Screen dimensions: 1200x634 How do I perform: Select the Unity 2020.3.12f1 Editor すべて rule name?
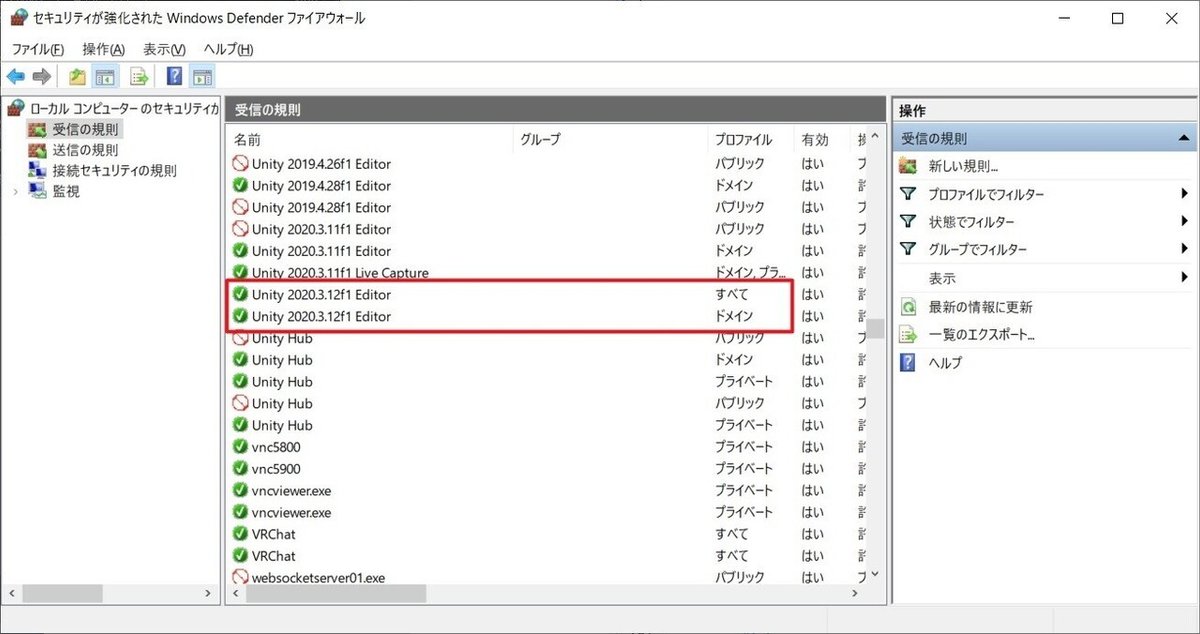tap(321, 295)
